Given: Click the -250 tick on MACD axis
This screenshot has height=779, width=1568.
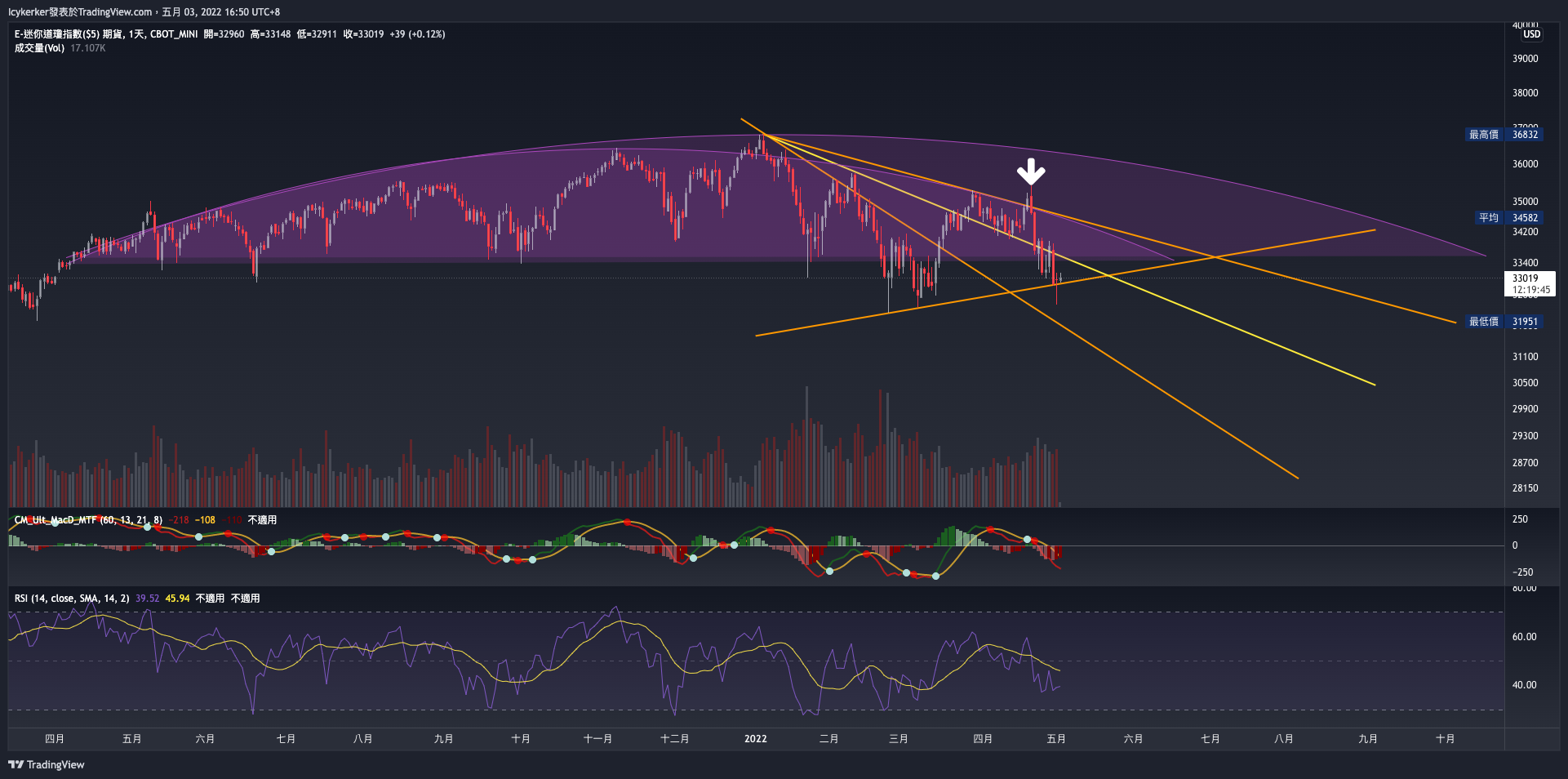Looking at the screenshot, I should [1521, 572].
